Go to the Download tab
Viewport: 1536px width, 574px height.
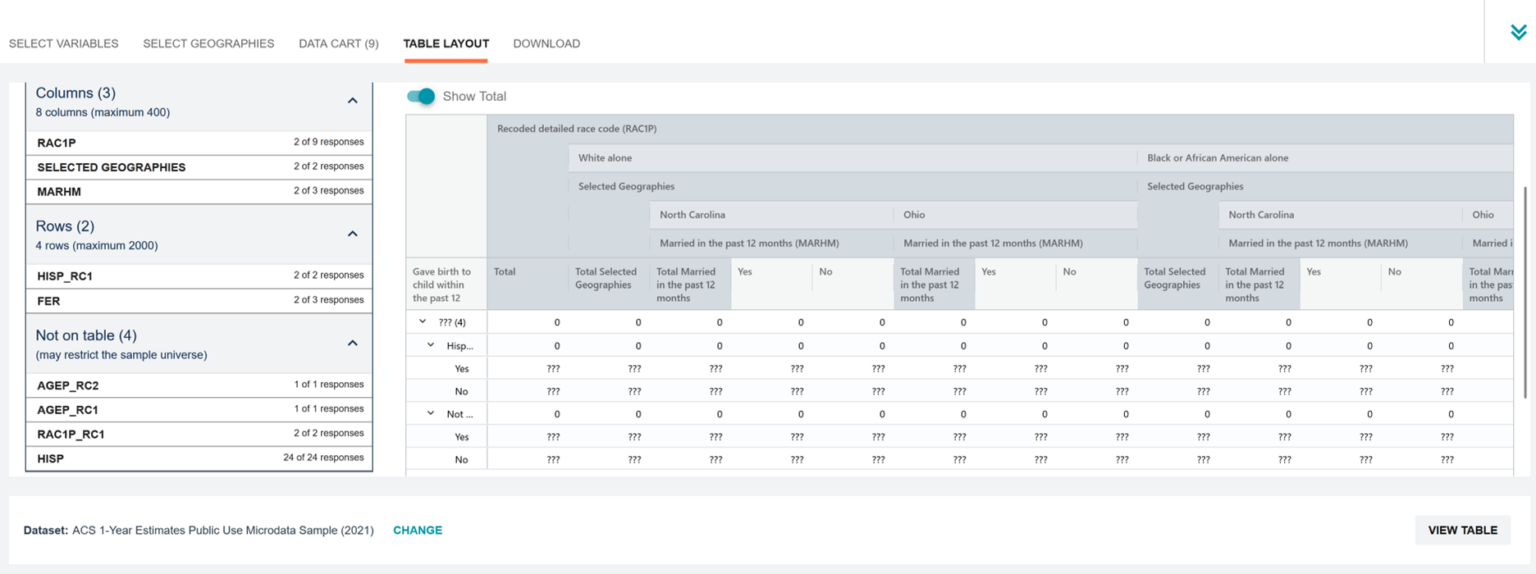[x=546, y=44]
